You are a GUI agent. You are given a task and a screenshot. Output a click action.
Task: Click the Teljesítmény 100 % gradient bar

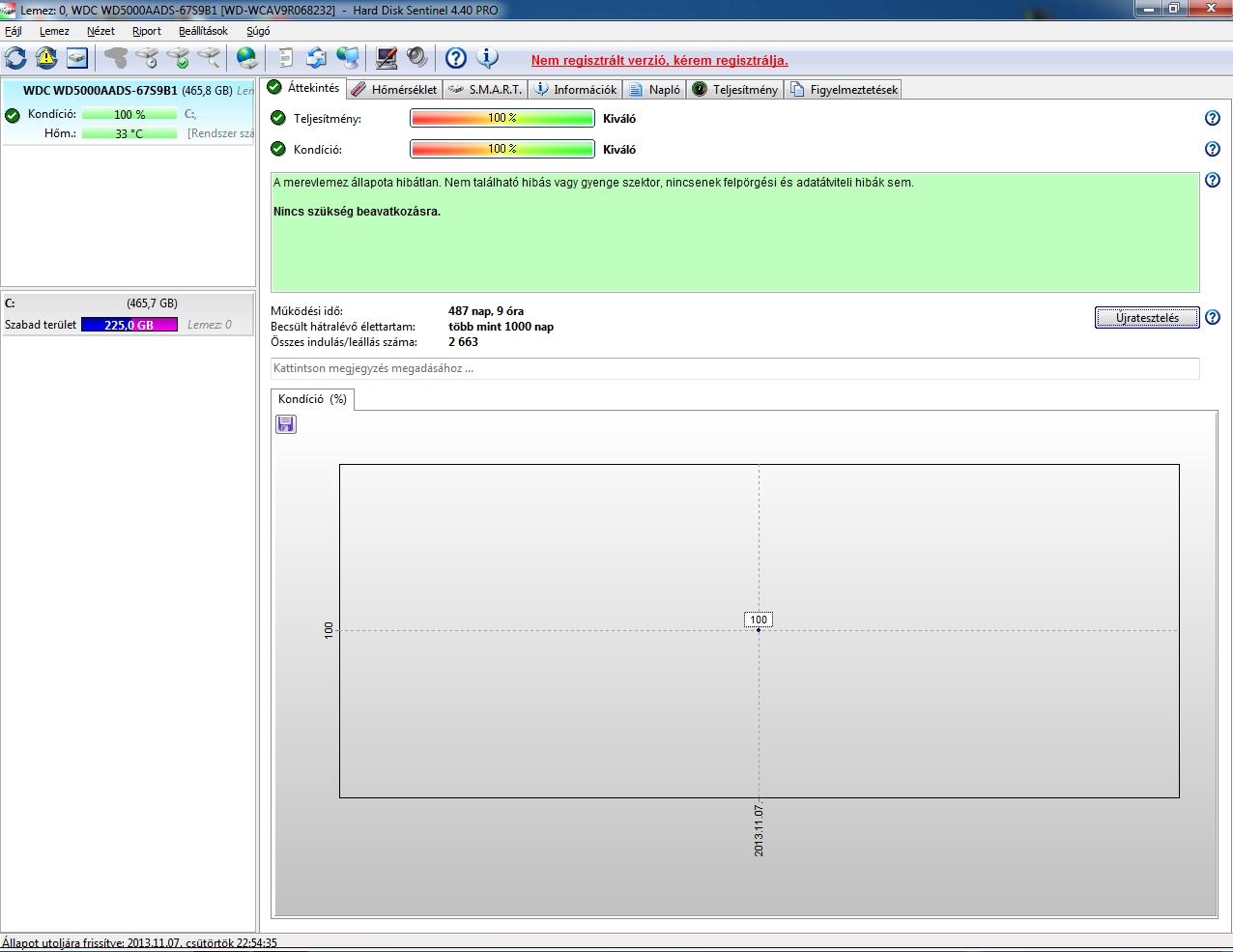pyautogui.click(x=502, y=118)
